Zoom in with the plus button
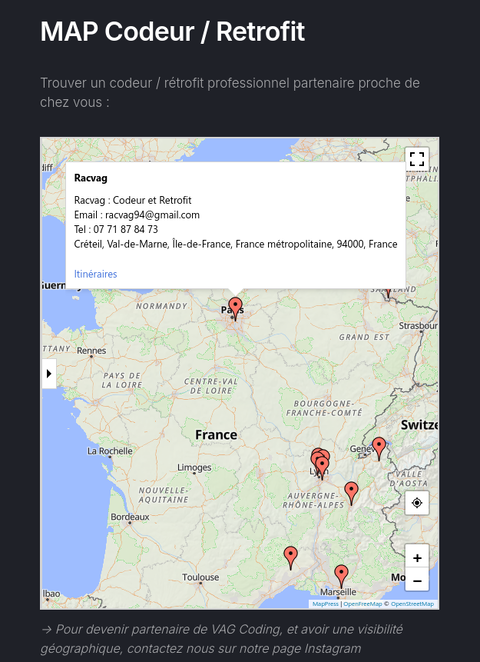 point(417,558)
